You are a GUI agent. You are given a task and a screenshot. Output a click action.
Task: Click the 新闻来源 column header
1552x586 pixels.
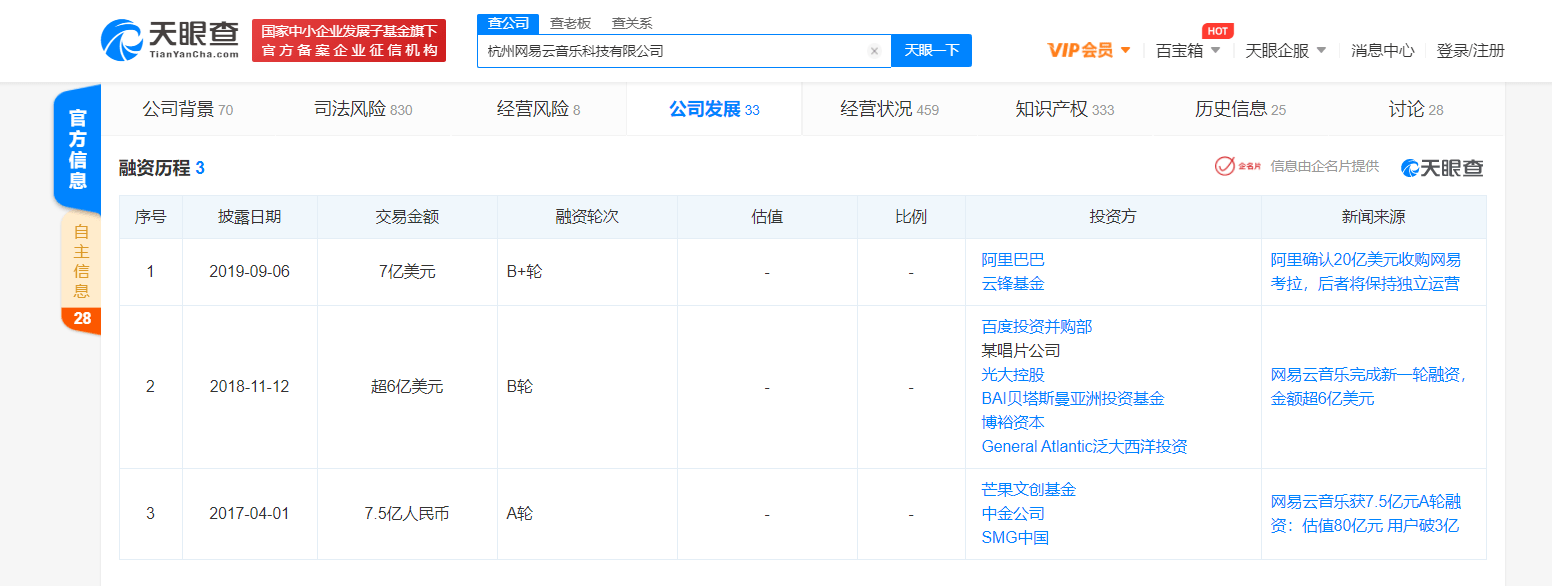1373,217
